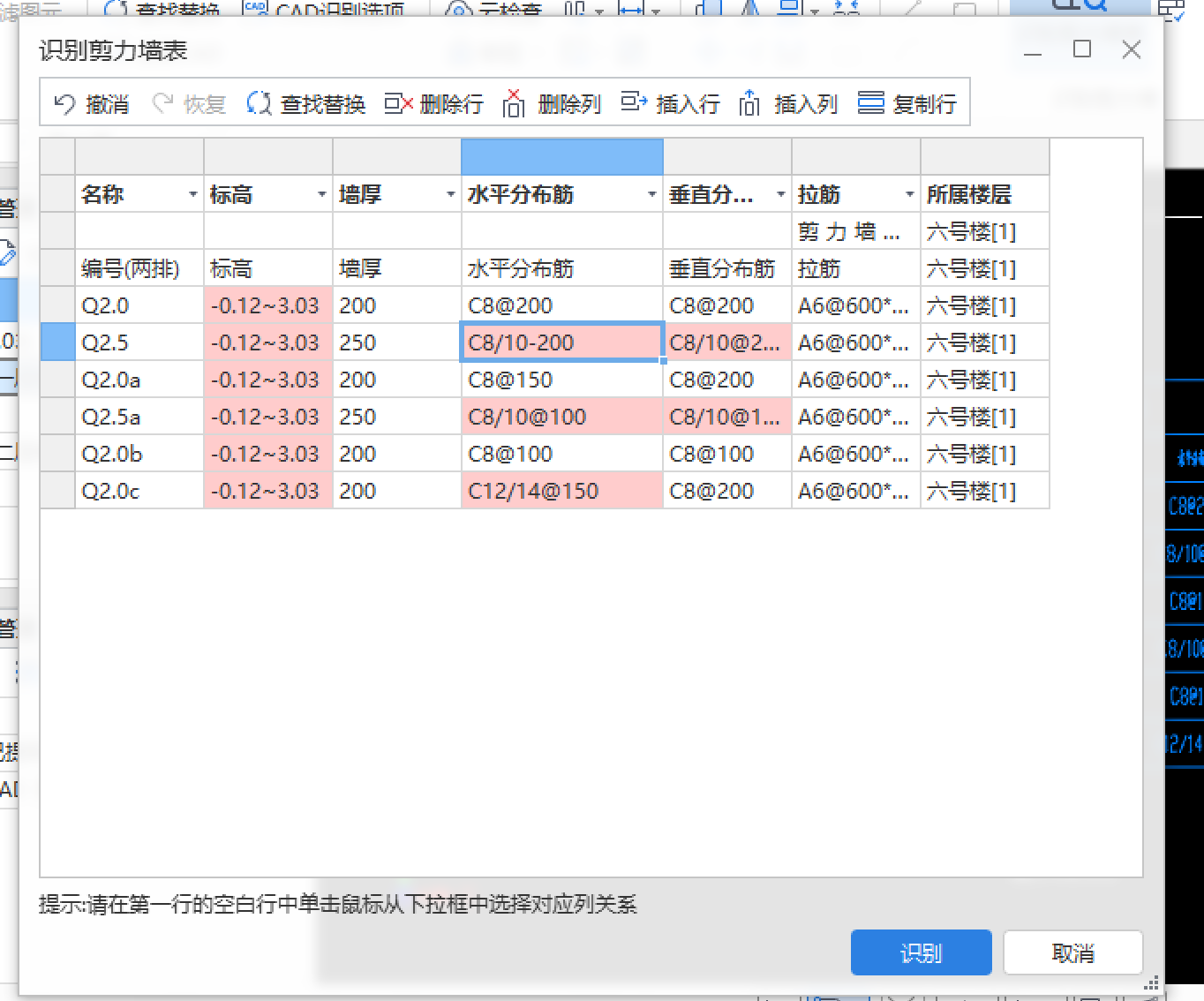Click the 取消 button
Screen dimensions: 1204x1001
click(x=1073, y=952)
